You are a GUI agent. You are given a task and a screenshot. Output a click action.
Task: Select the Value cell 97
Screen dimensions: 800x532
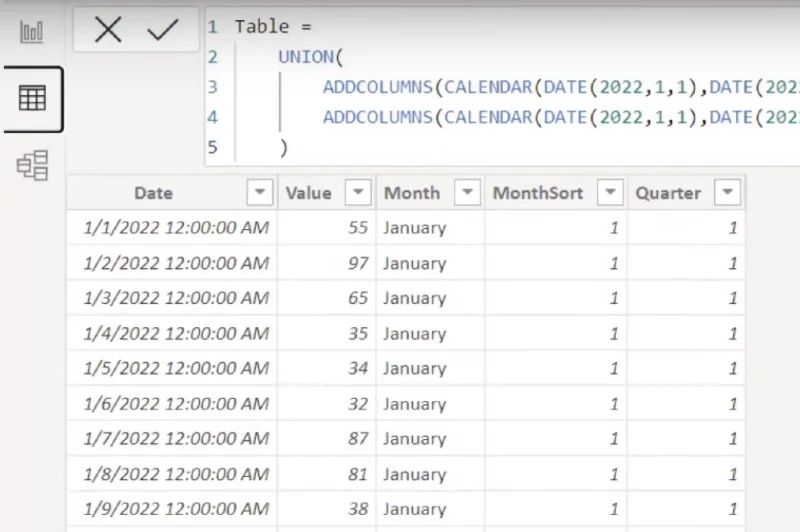pyautogui.click(x=327, y=263)
